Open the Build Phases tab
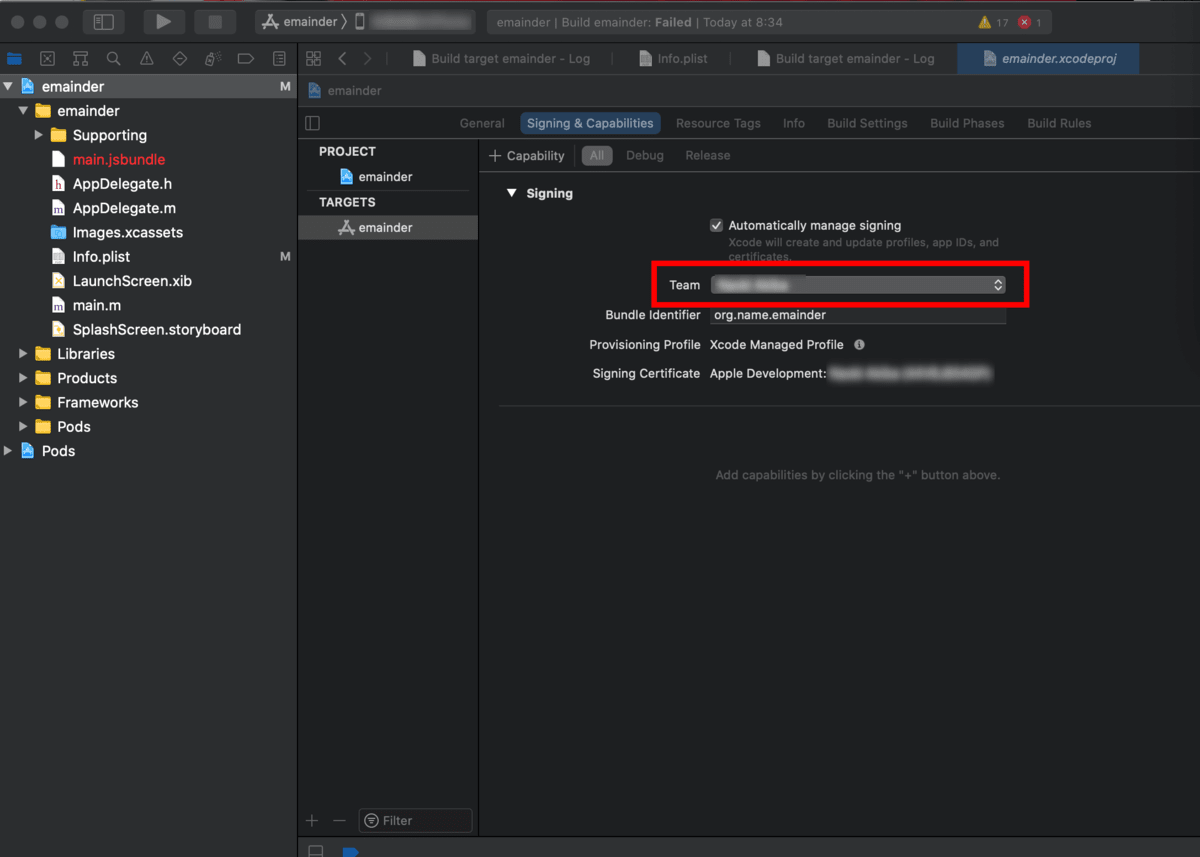1200x857 pixels. point(967,123)
